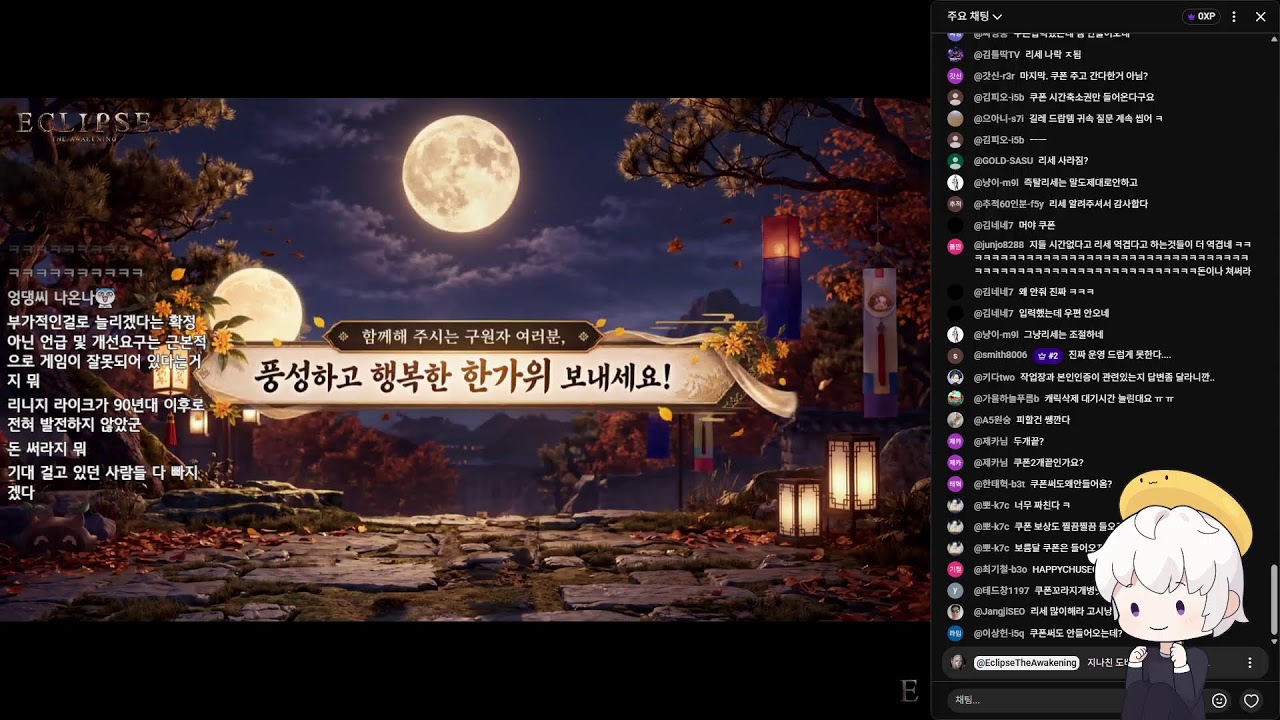Open the @테드창1197 avatar
Viewport: 1280px width, 720px height.
pyautogui.click(x=955, y=591)
